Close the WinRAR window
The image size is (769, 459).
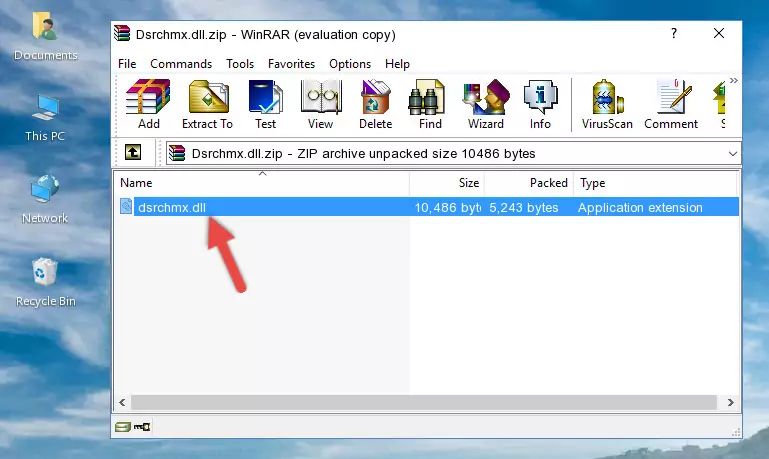[x=718, y=33]
